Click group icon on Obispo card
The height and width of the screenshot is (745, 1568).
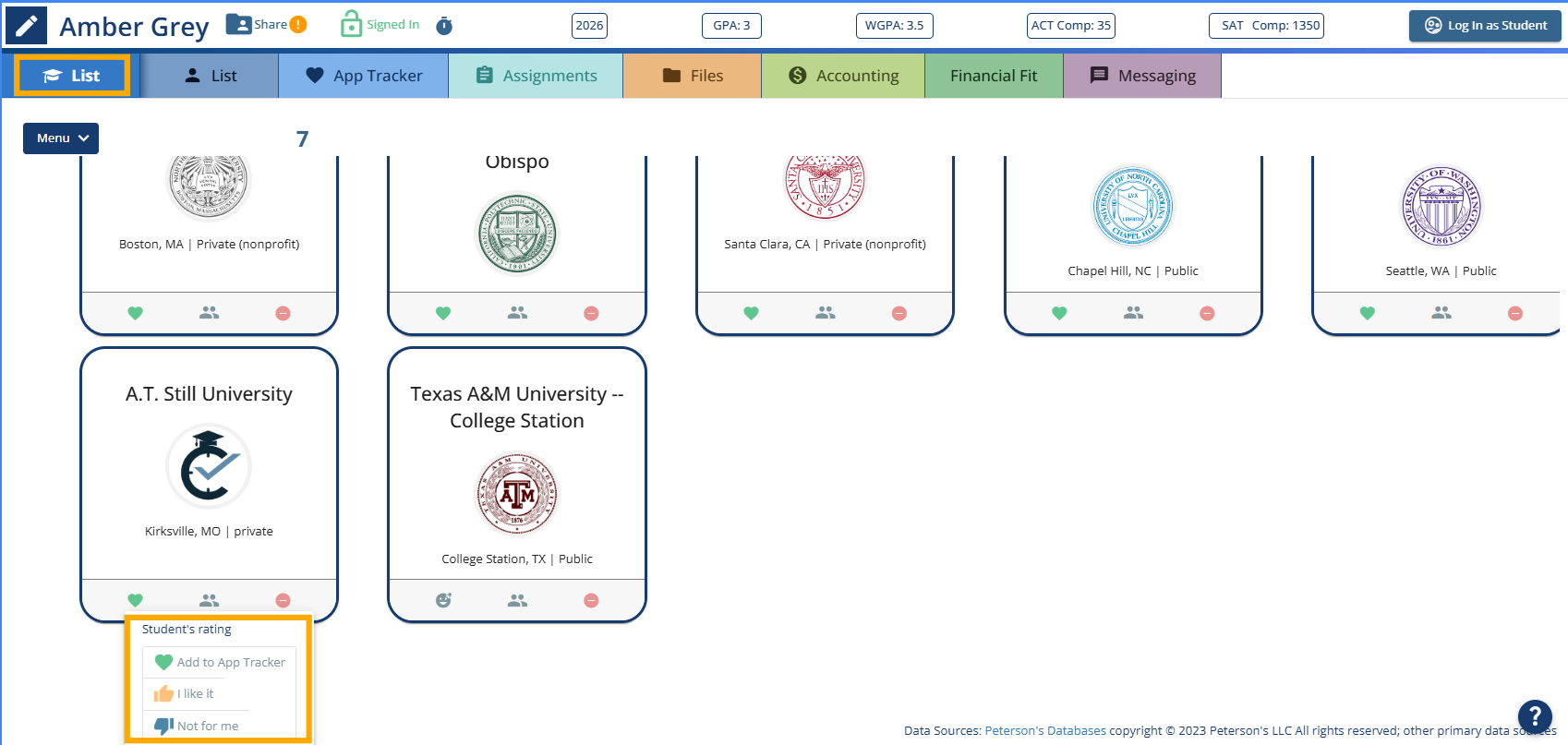[x=517, y=314]
